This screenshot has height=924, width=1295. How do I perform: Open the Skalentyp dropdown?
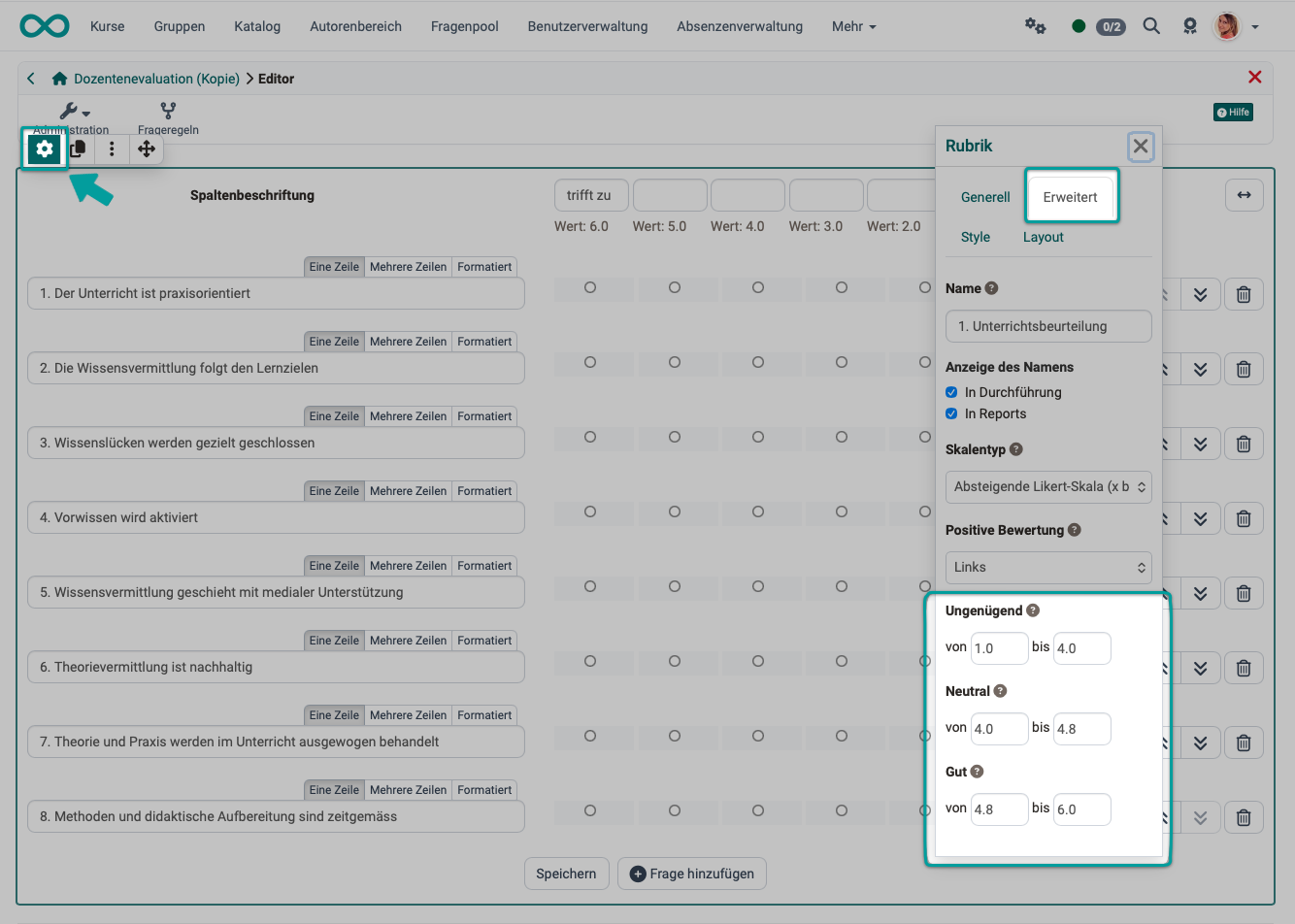(1048, 486)
